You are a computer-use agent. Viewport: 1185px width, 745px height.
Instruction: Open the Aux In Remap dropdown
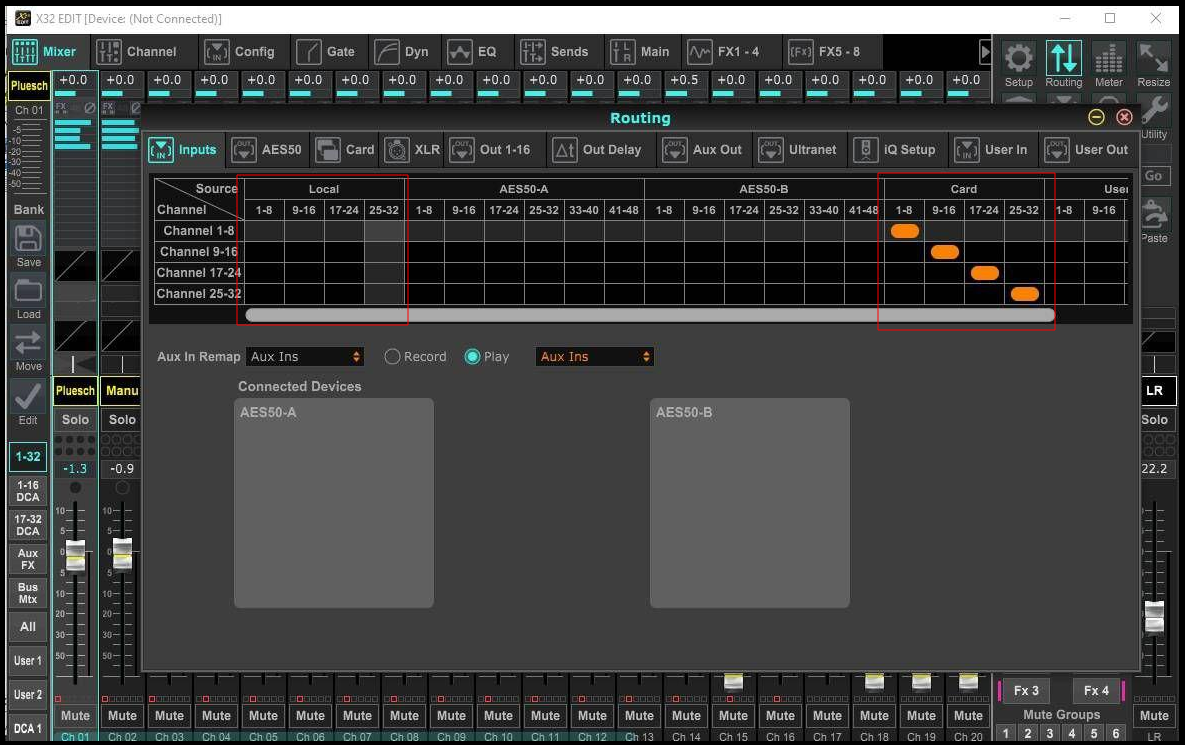305,357
